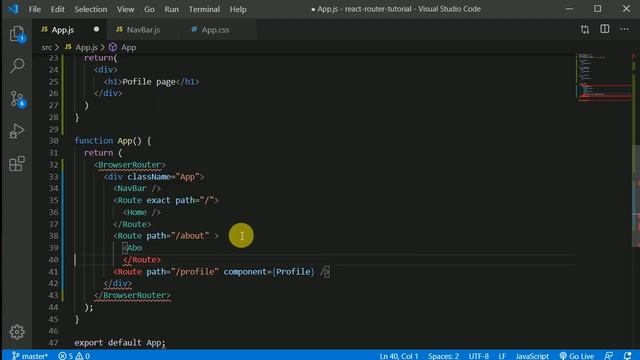Click the /profile path string

pos(195,271)
